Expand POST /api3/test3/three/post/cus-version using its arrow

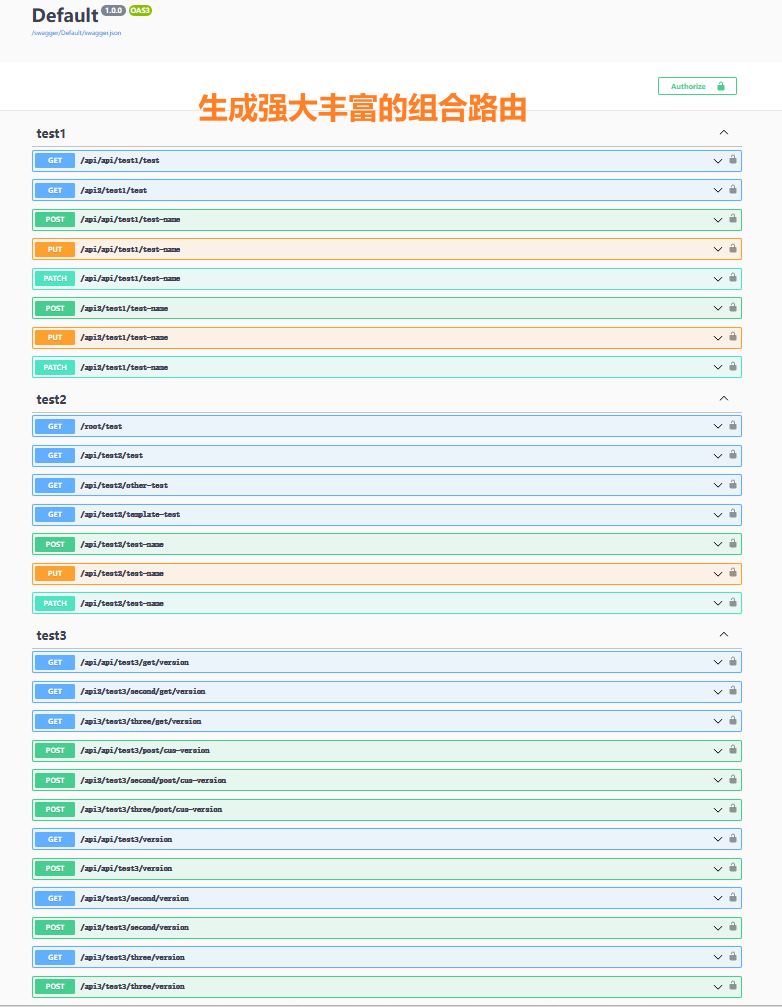pos(717,809)
